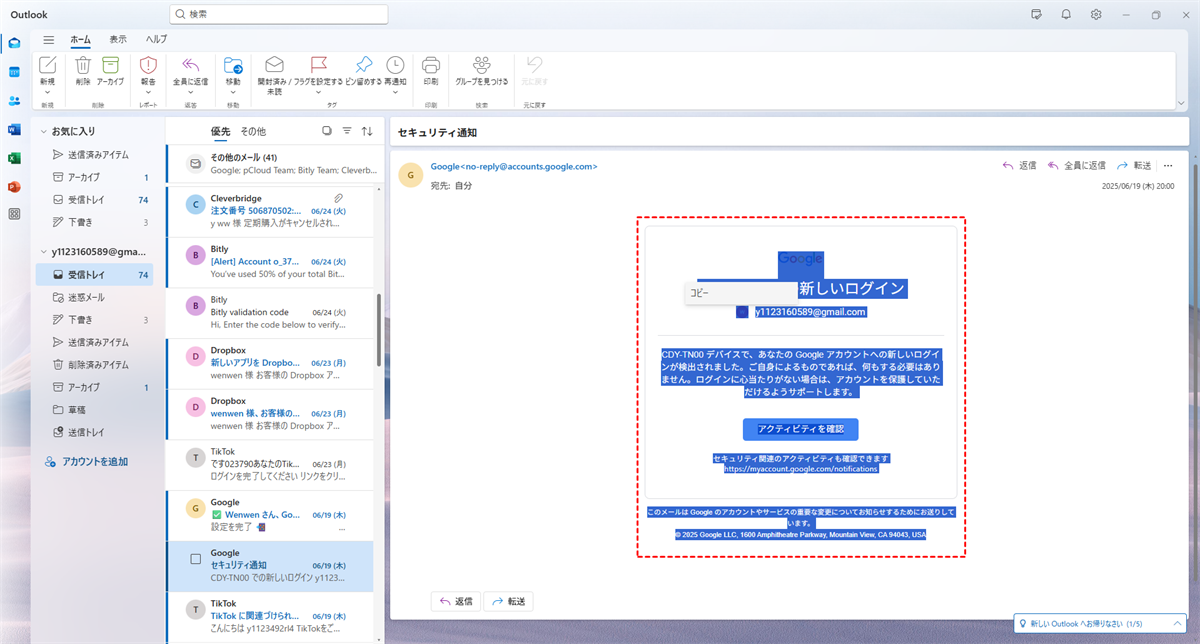Click アカウントを追加 in folder pane
1200x644 pixels.
(x=87, y=462)
